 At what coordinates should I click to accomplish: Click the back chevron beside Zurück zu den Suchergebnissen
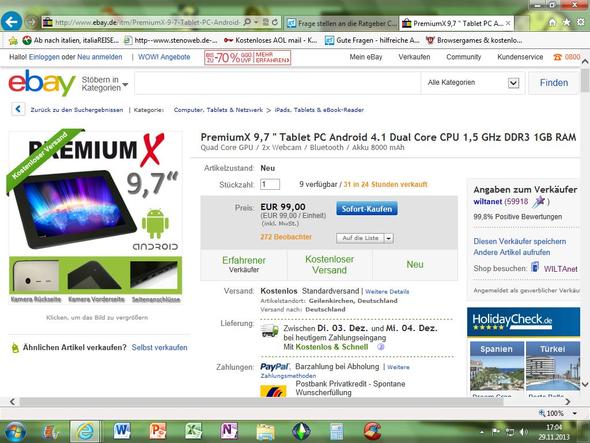tap(18, 110)
